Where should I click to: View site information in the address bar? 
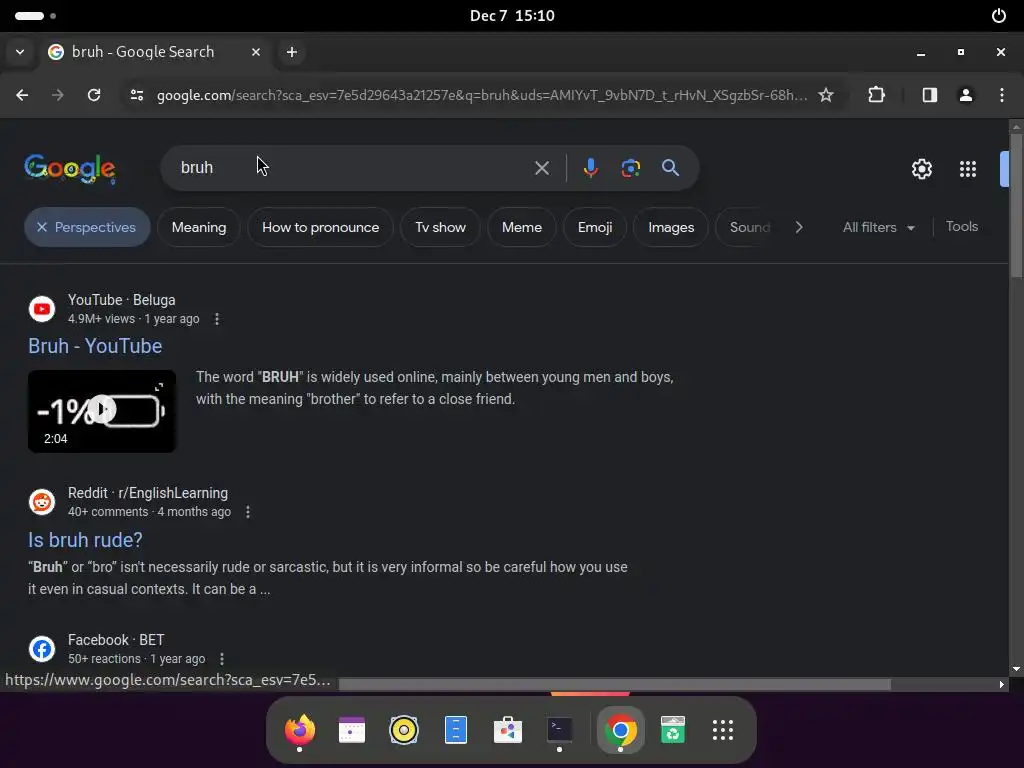click(x=136, y=95)
